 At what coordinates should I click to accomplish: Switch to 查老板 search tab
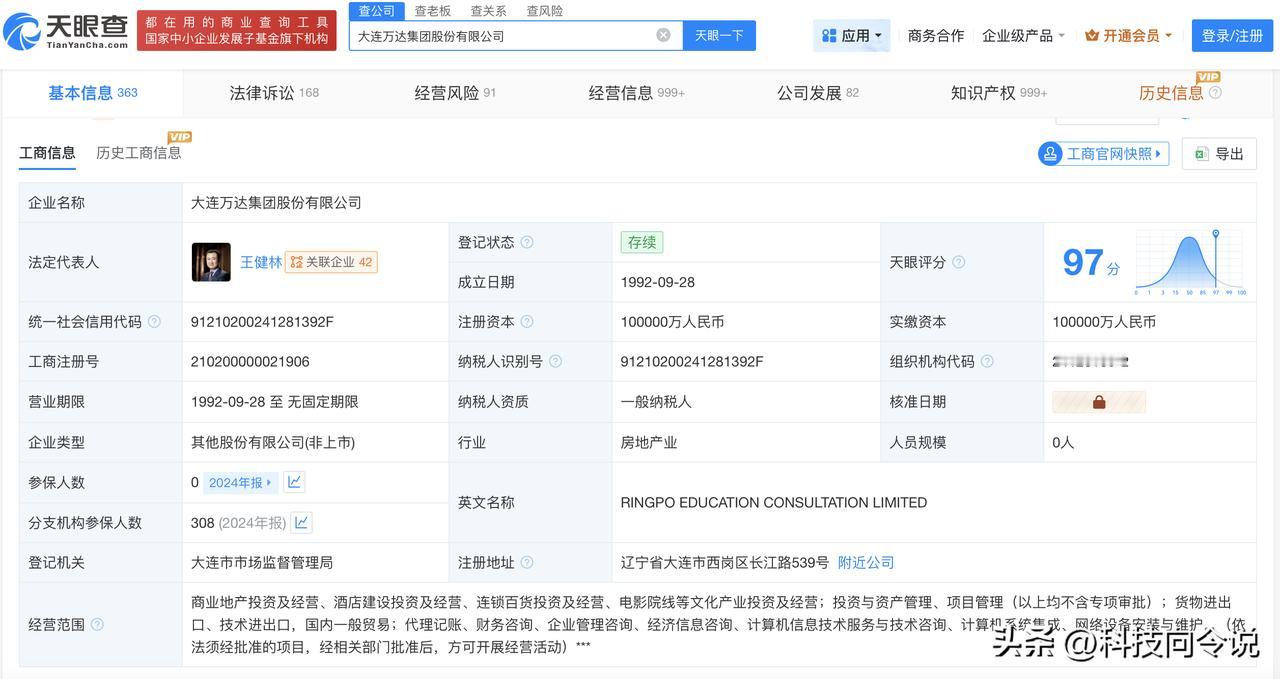click(x=433, y=11)
